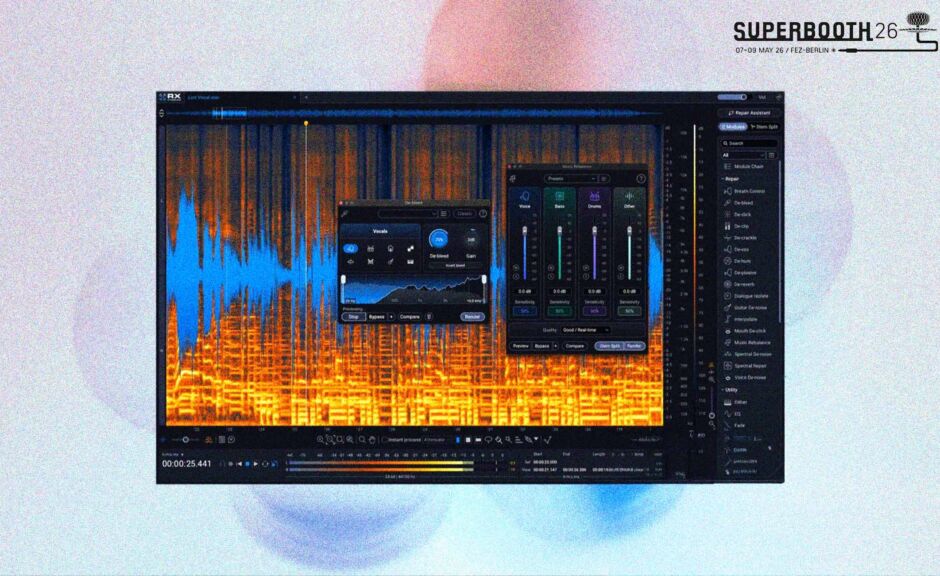Click the Other stem icon in Music Rebalance
Screen dimensions: 940x576
click(x=629, y=197)
